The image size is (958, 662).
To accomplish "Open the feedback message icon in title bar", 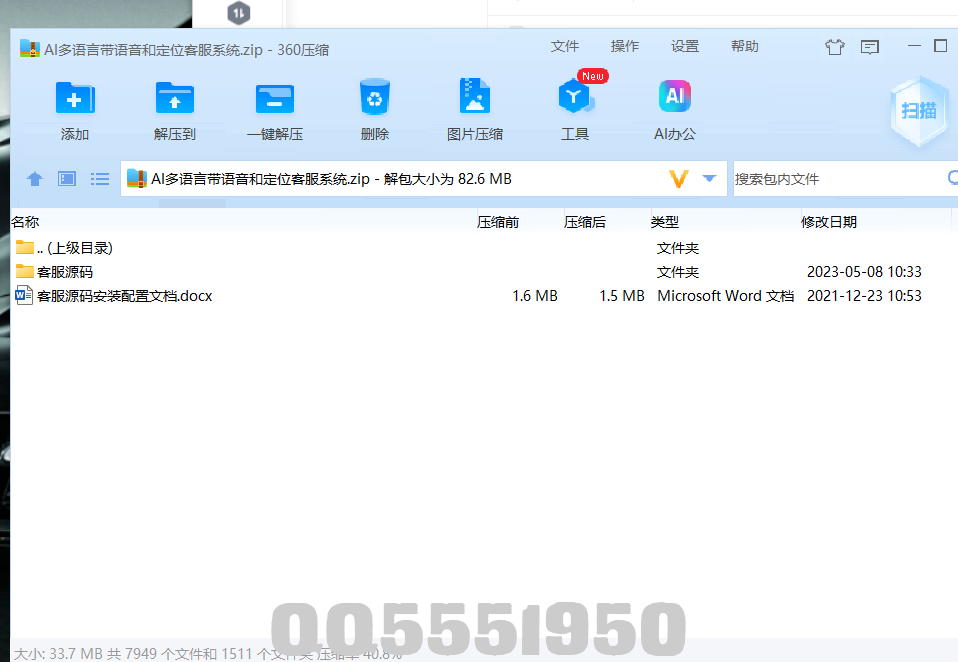I will 869,47.
